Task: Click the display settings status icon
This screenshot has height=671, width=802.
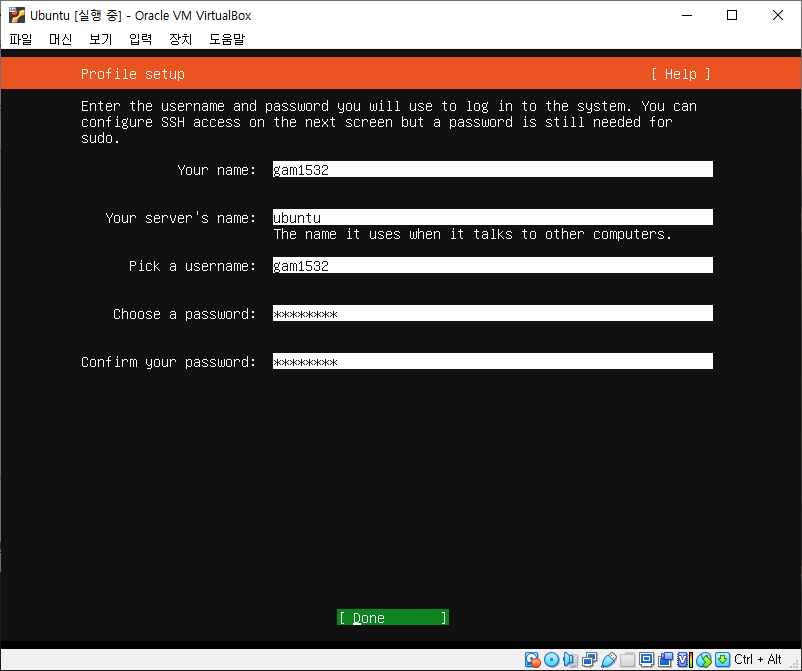Action: (x=647, y=660)
